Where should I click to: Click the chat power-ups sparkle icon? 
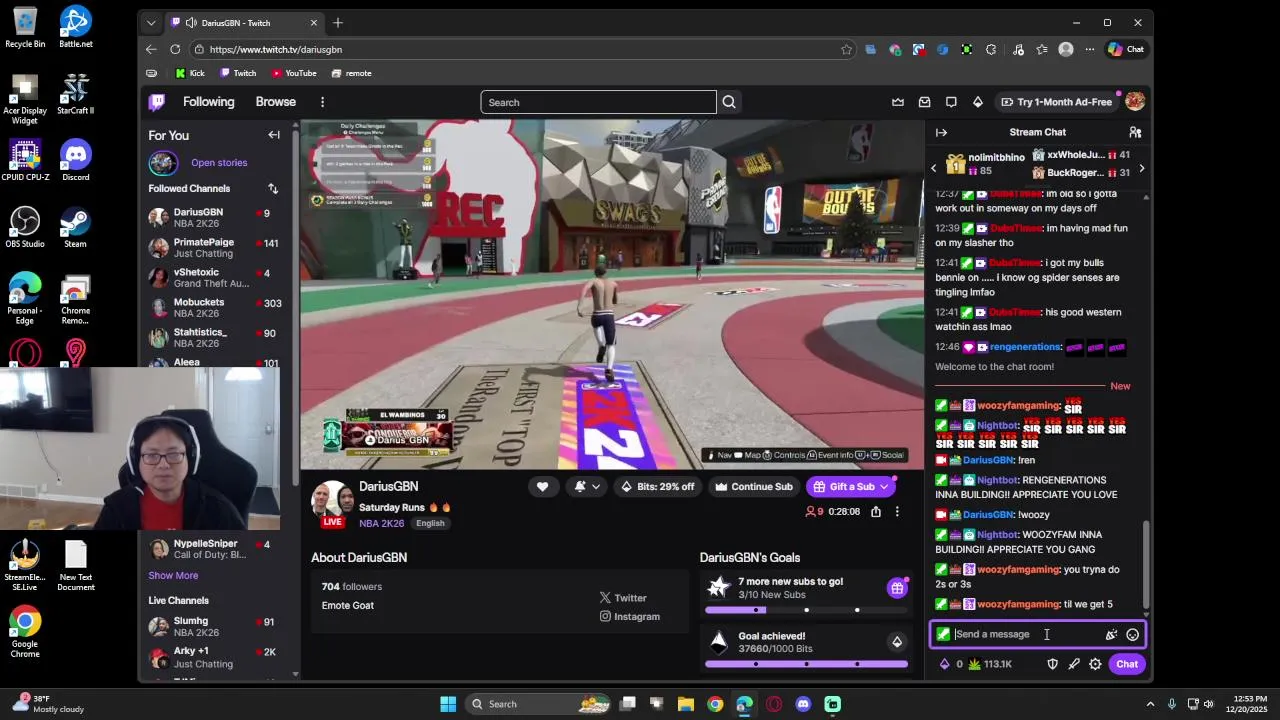coord(1111,634)
